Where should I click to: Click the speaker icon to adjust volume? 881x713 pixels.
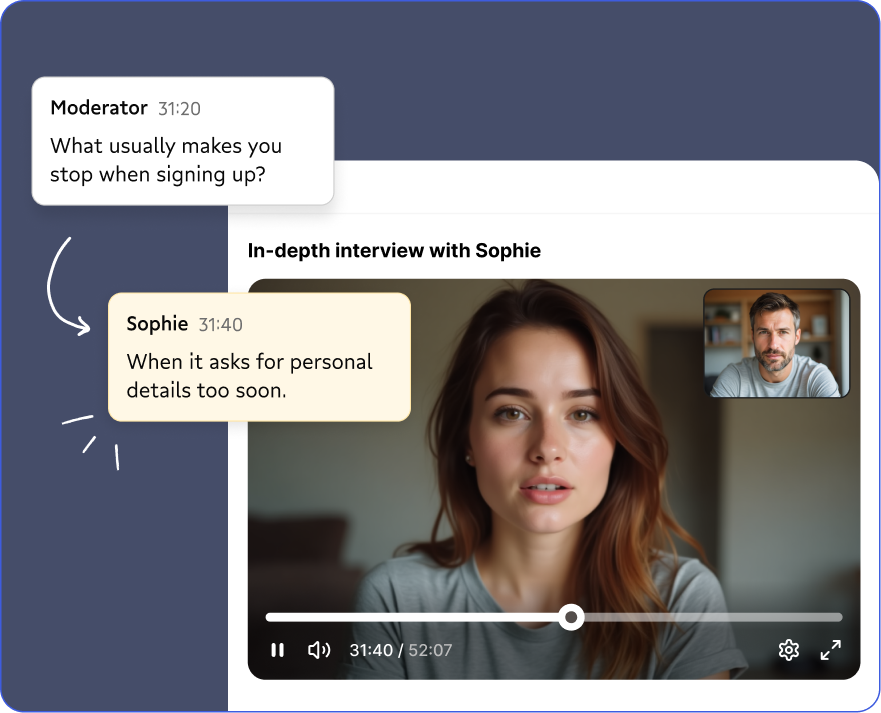point(318,650)
